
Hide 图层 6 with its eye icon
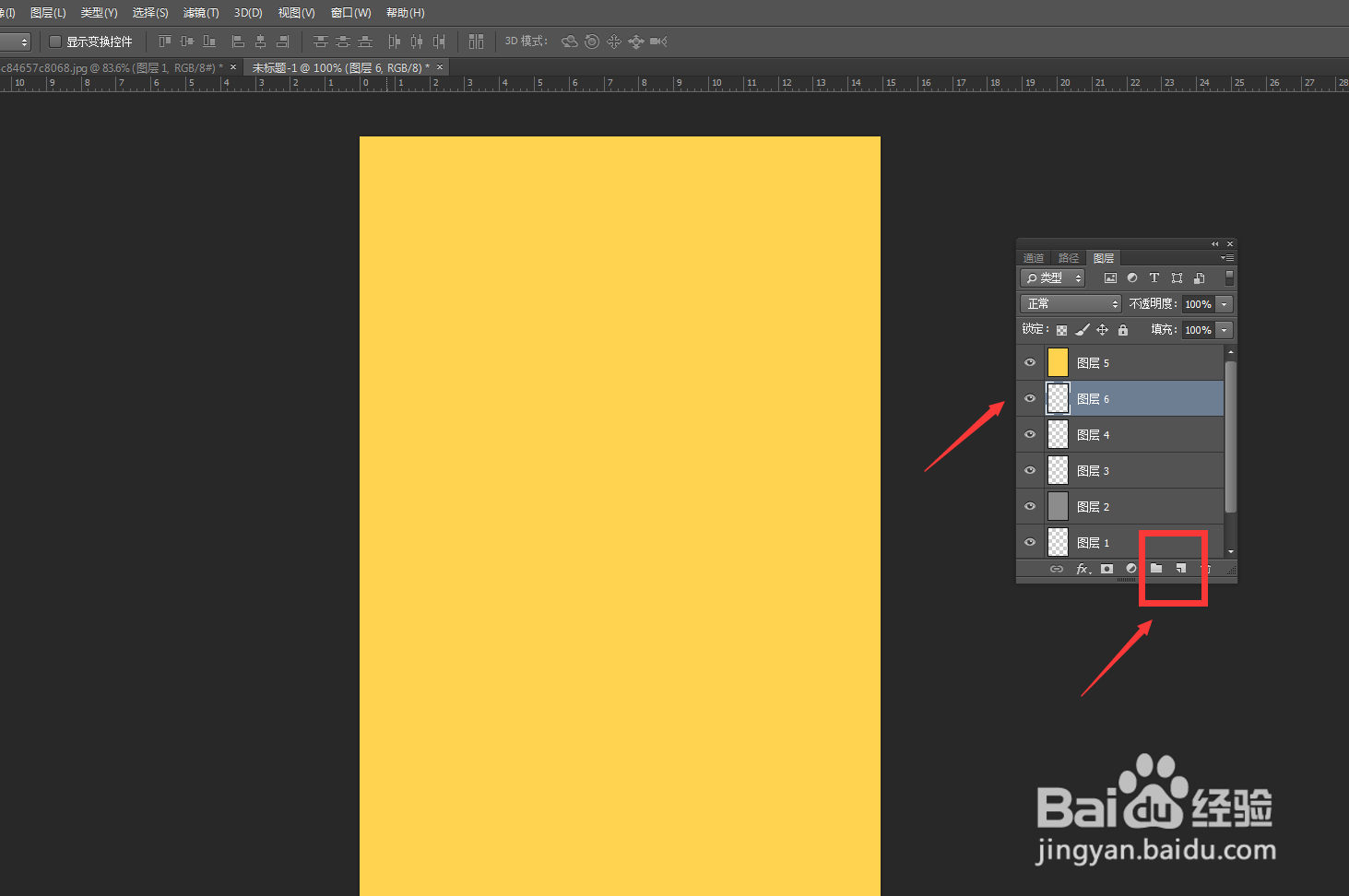(x=1030, y=398)
